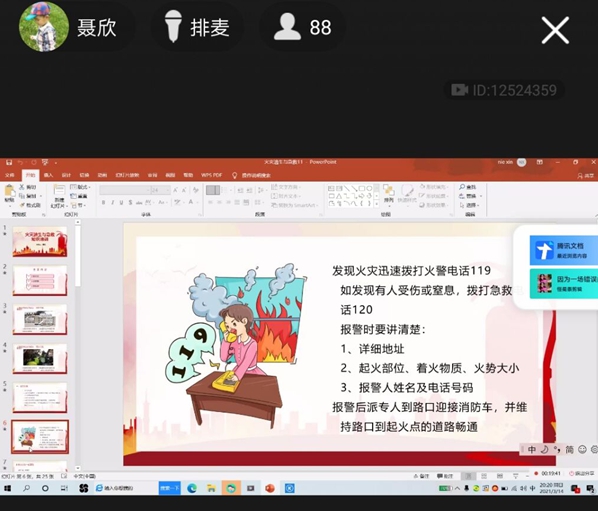The image size is (598, 511).
Task: Select slide 2 thumbnail
Action: [40, 281]
